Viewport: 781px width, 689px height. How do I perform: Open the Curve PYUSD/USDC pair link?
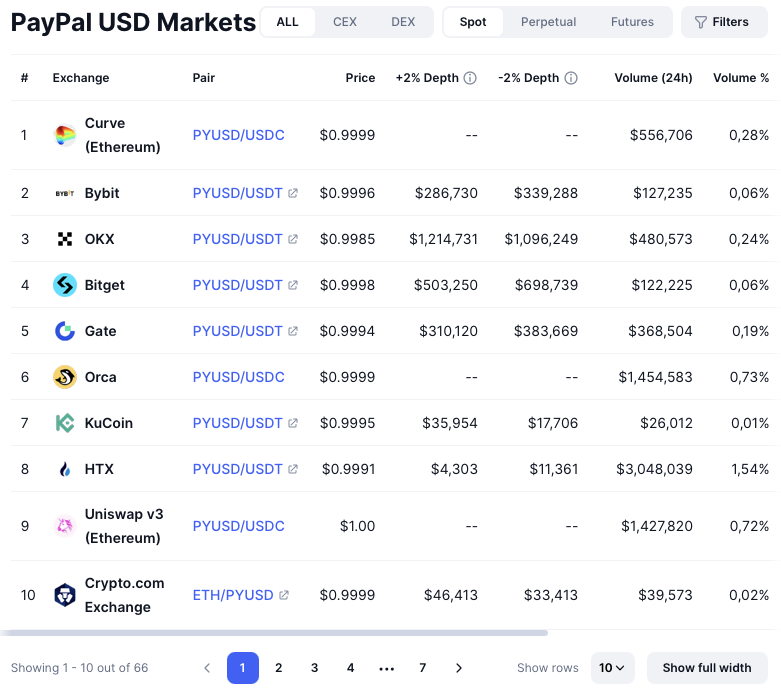coord(239,135)
